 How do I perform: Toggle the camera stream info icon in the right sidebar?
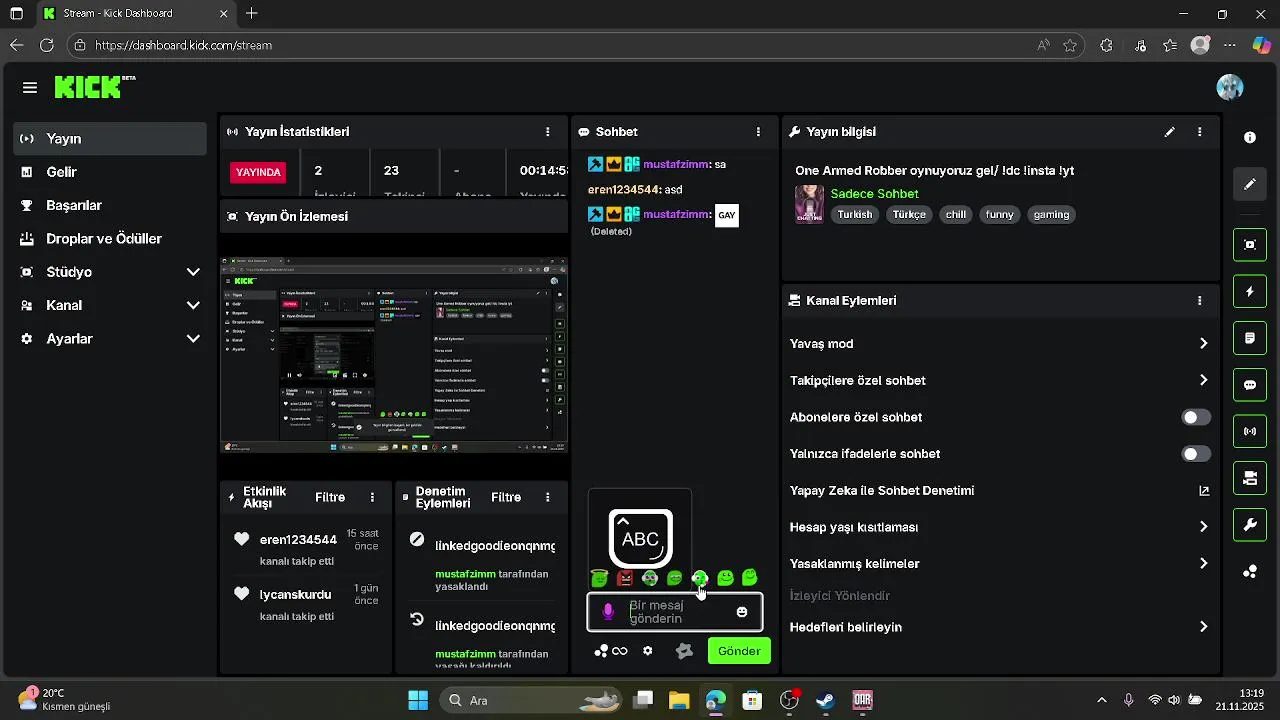coord(1250,478)
